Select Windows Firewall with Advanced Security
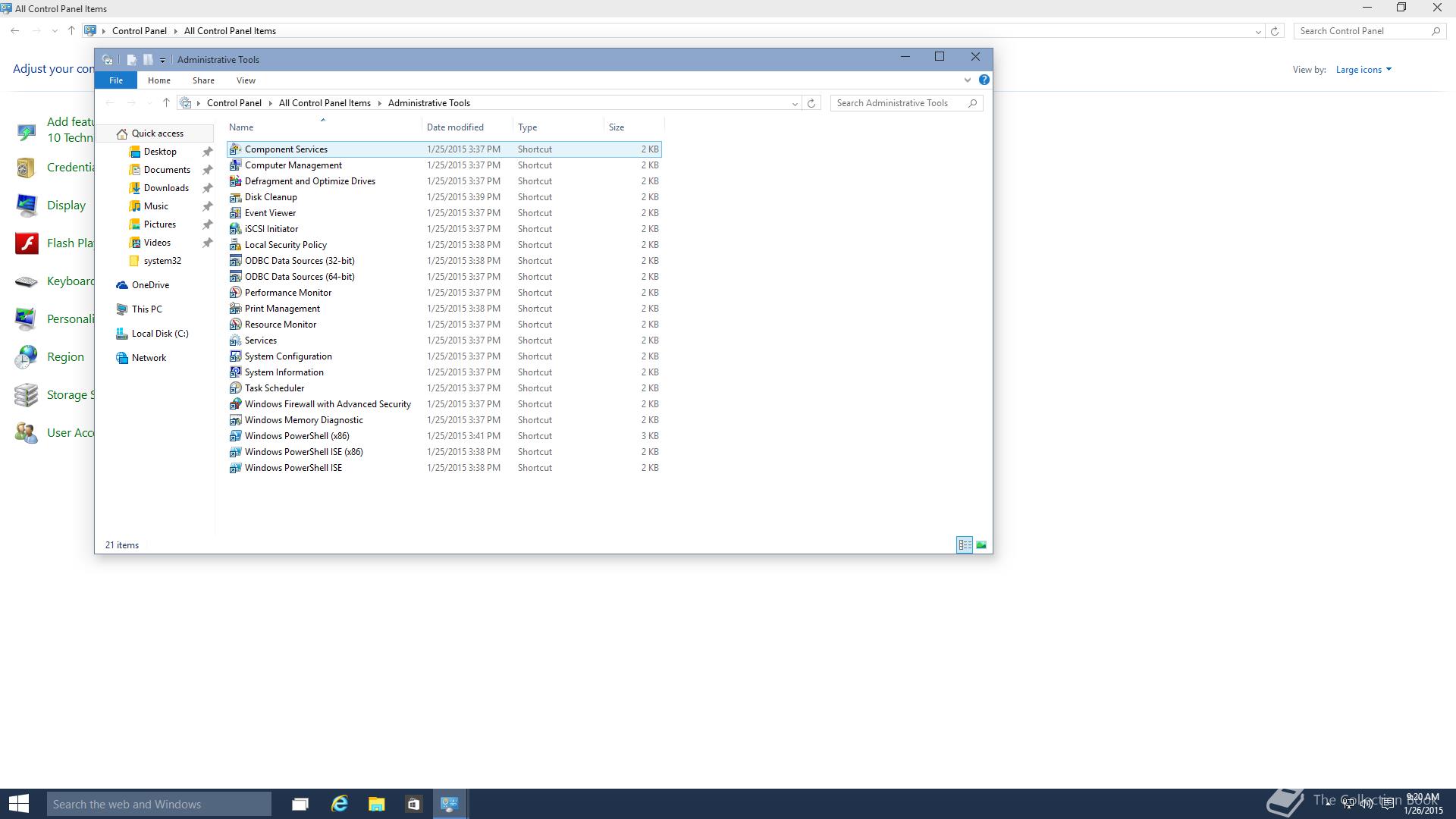Viewport: 1456px width, 819px height. click(x=444, y=404)
